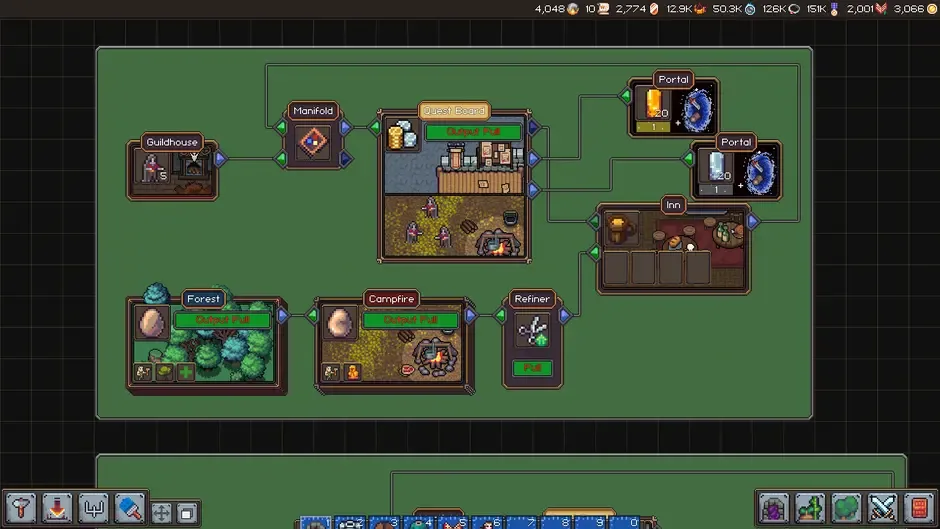Image resolution: width=940 pixels, height=529 pixels.
Task: Open the red book icon
Action: click(919, 509)
